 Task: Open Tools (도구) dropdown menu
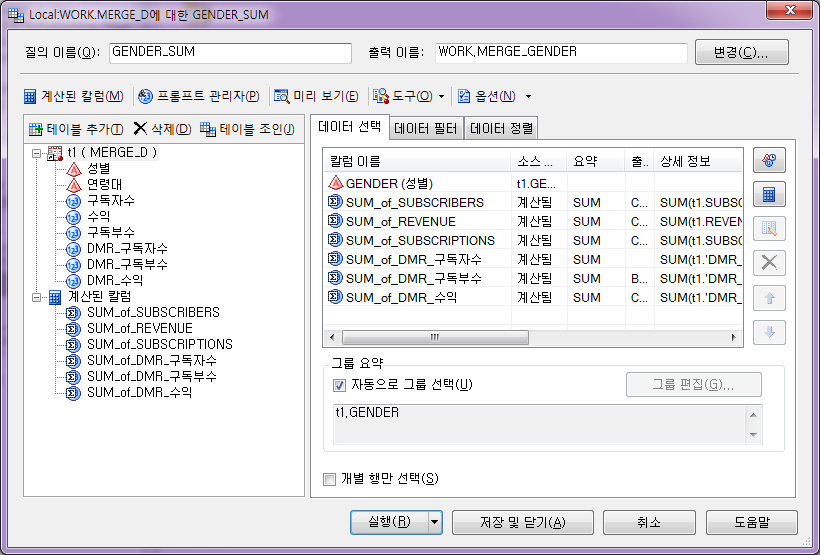pos(409,96)
